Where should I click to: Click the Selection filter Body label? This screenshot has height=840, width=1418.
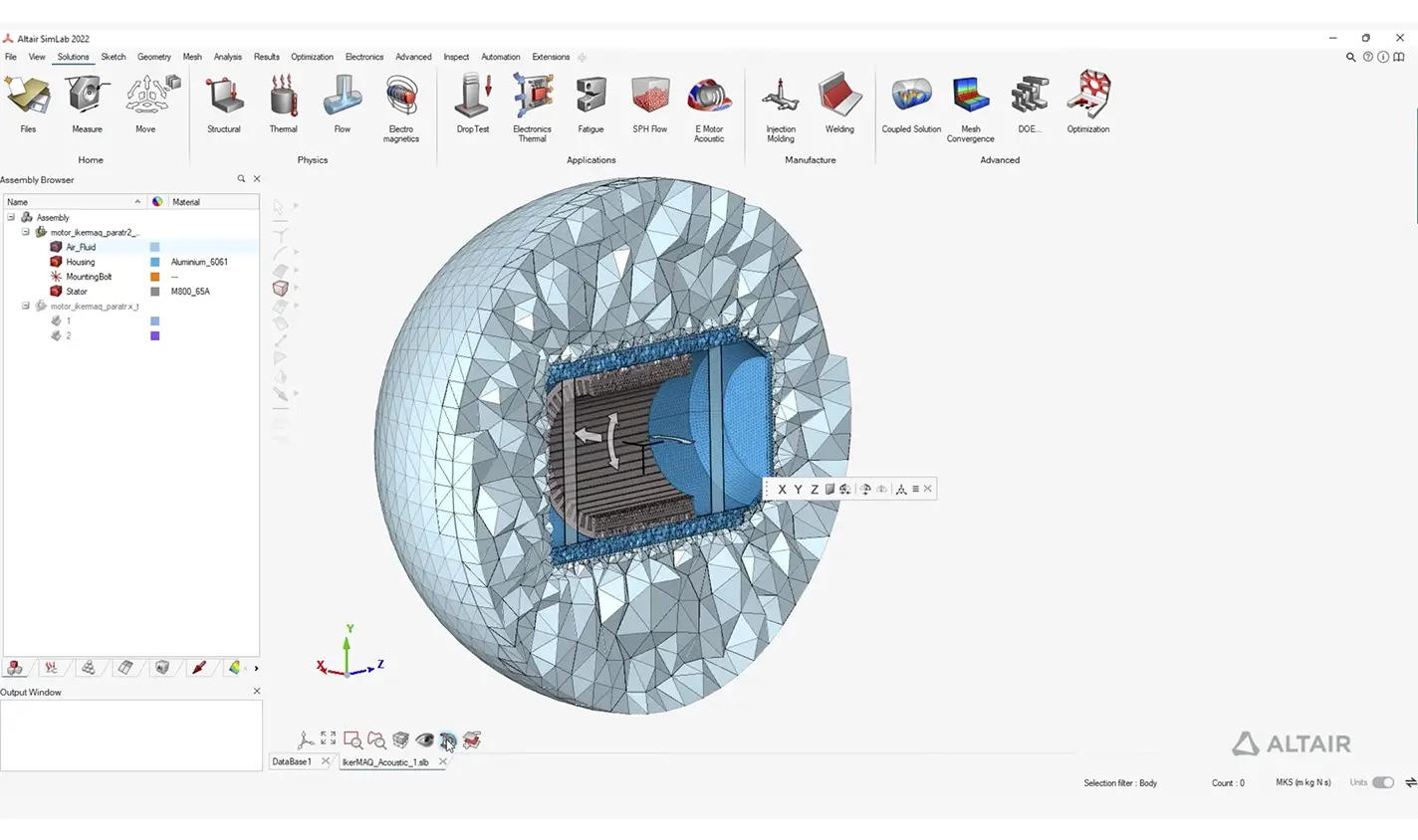1120,783
